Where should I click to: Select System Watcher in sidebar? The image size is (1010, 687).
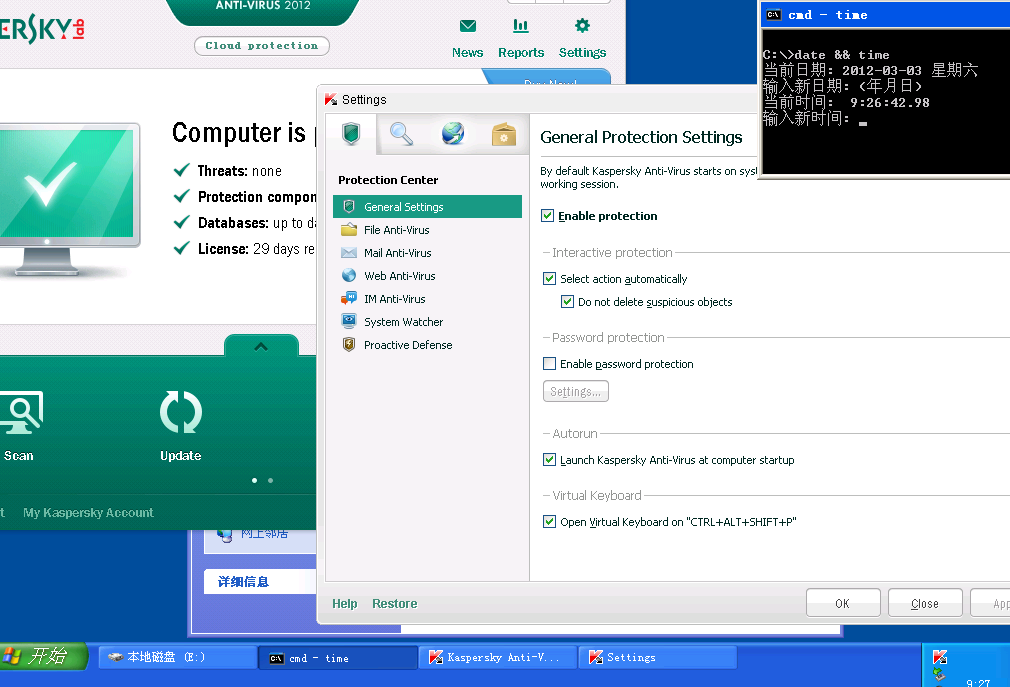coord(427,322)
